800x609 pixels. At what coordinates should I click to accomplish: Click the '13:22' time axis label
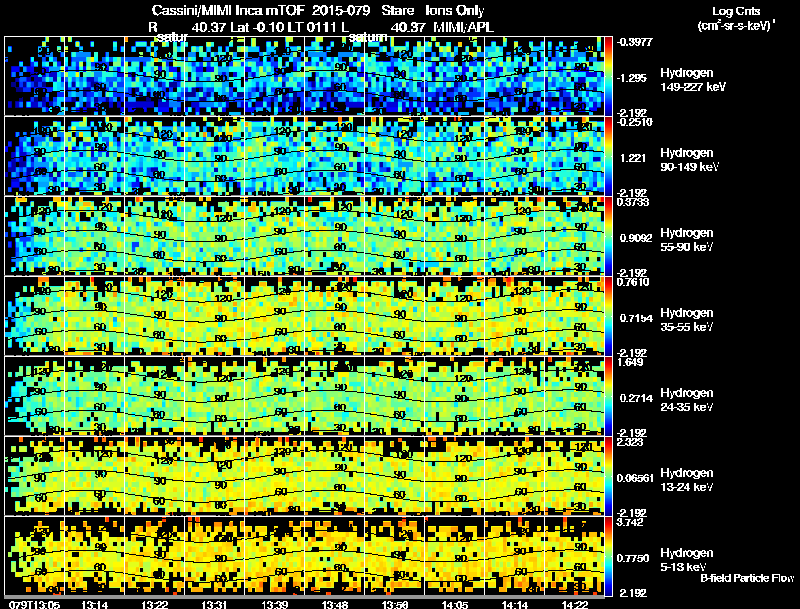click(x=155, y=604)
